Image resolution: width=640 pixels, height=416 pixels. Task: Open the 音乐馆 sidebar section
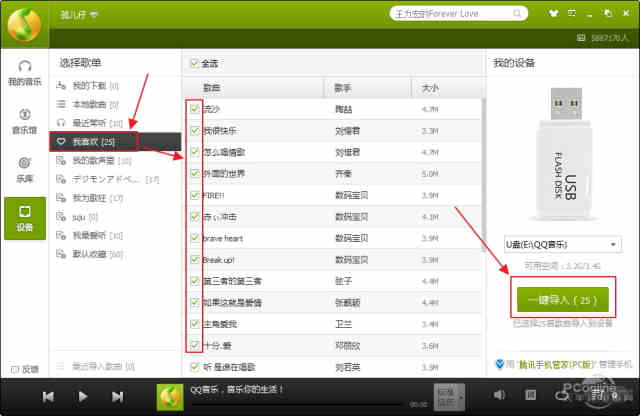pos(24,121)
